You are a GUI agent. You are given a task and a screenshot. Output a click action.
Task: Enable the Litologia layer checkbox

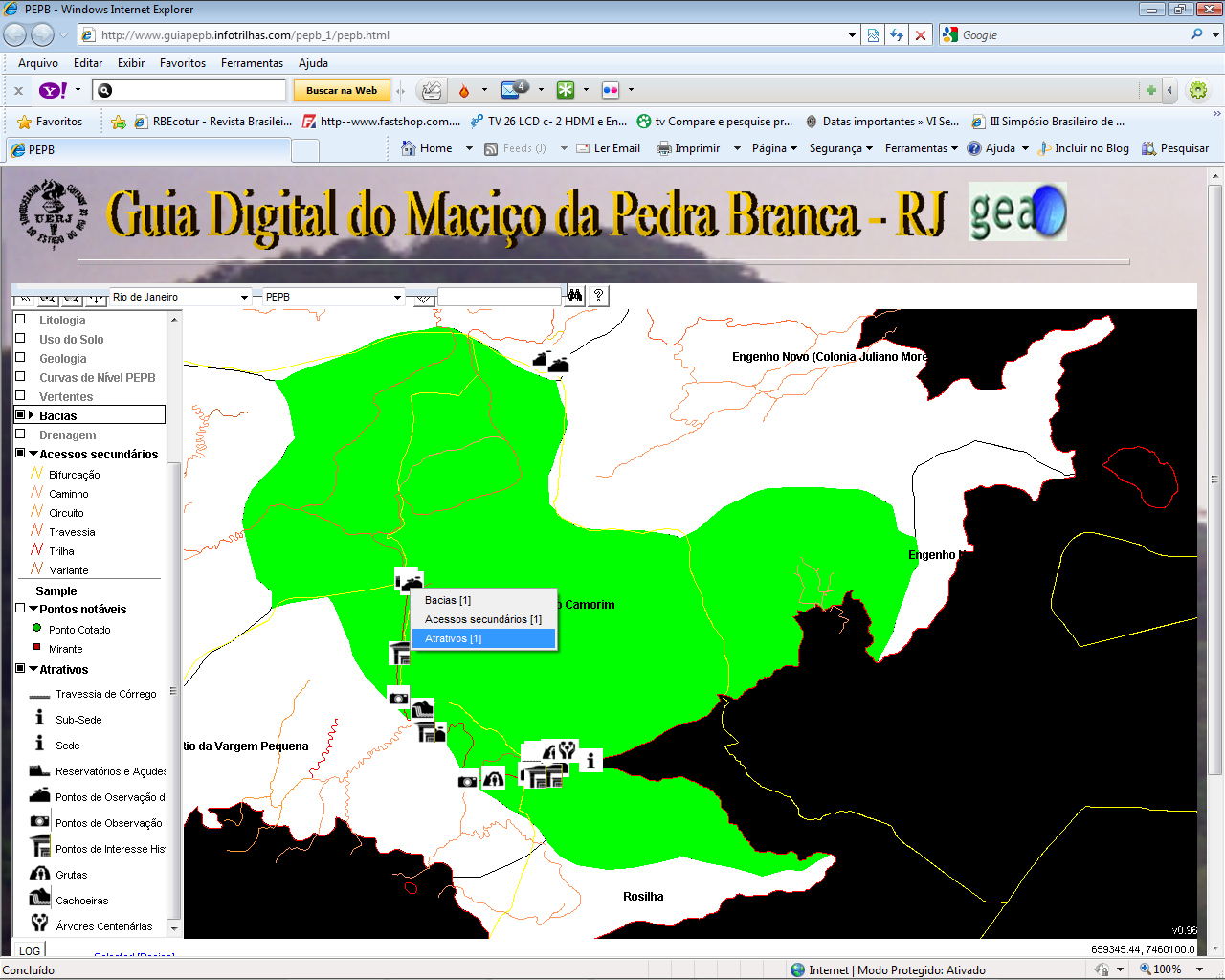(20, 320)
